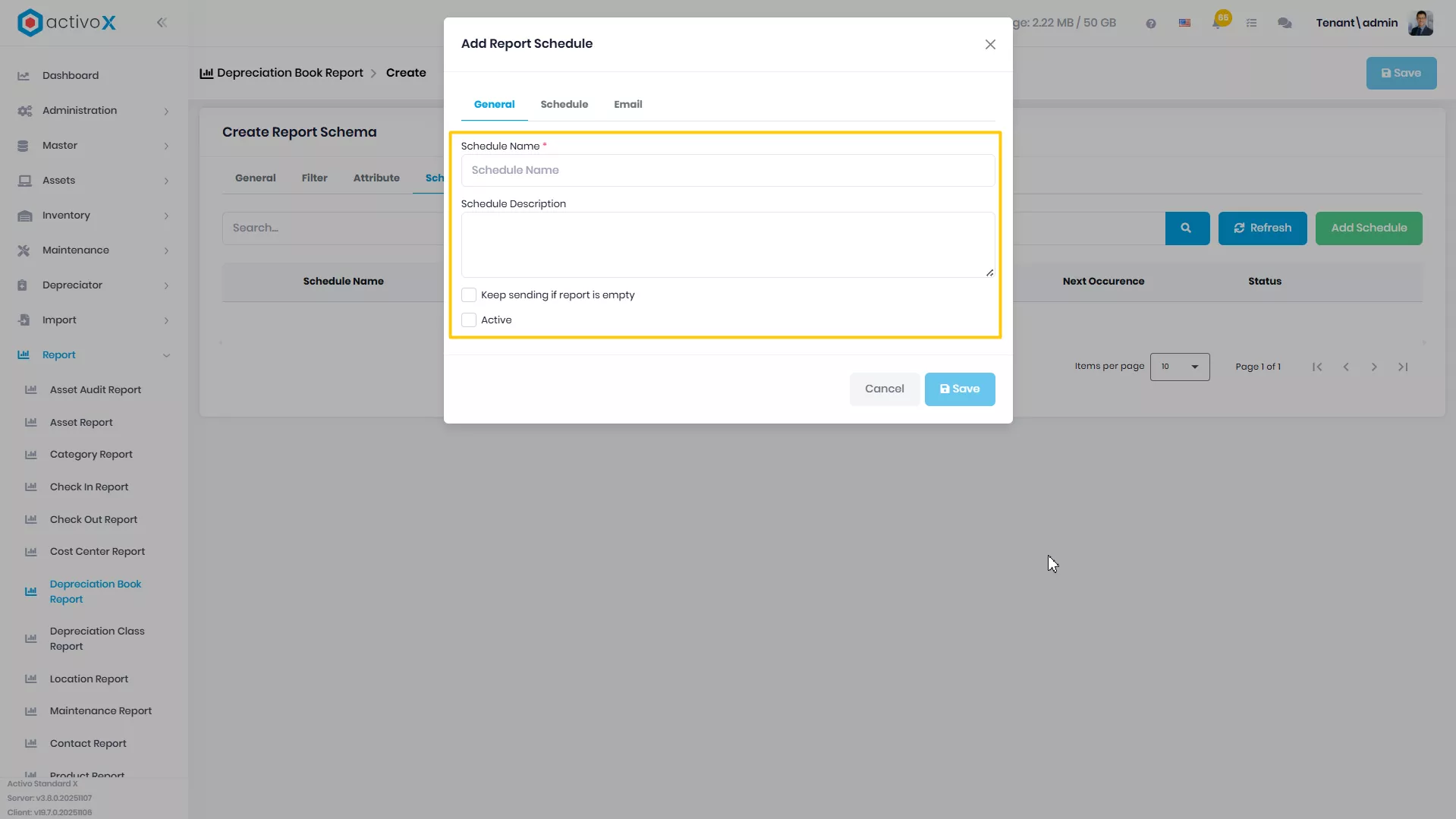This screenshot has width=1456, height=819.
Task: Go to last page of the table
Action: 1403,367
